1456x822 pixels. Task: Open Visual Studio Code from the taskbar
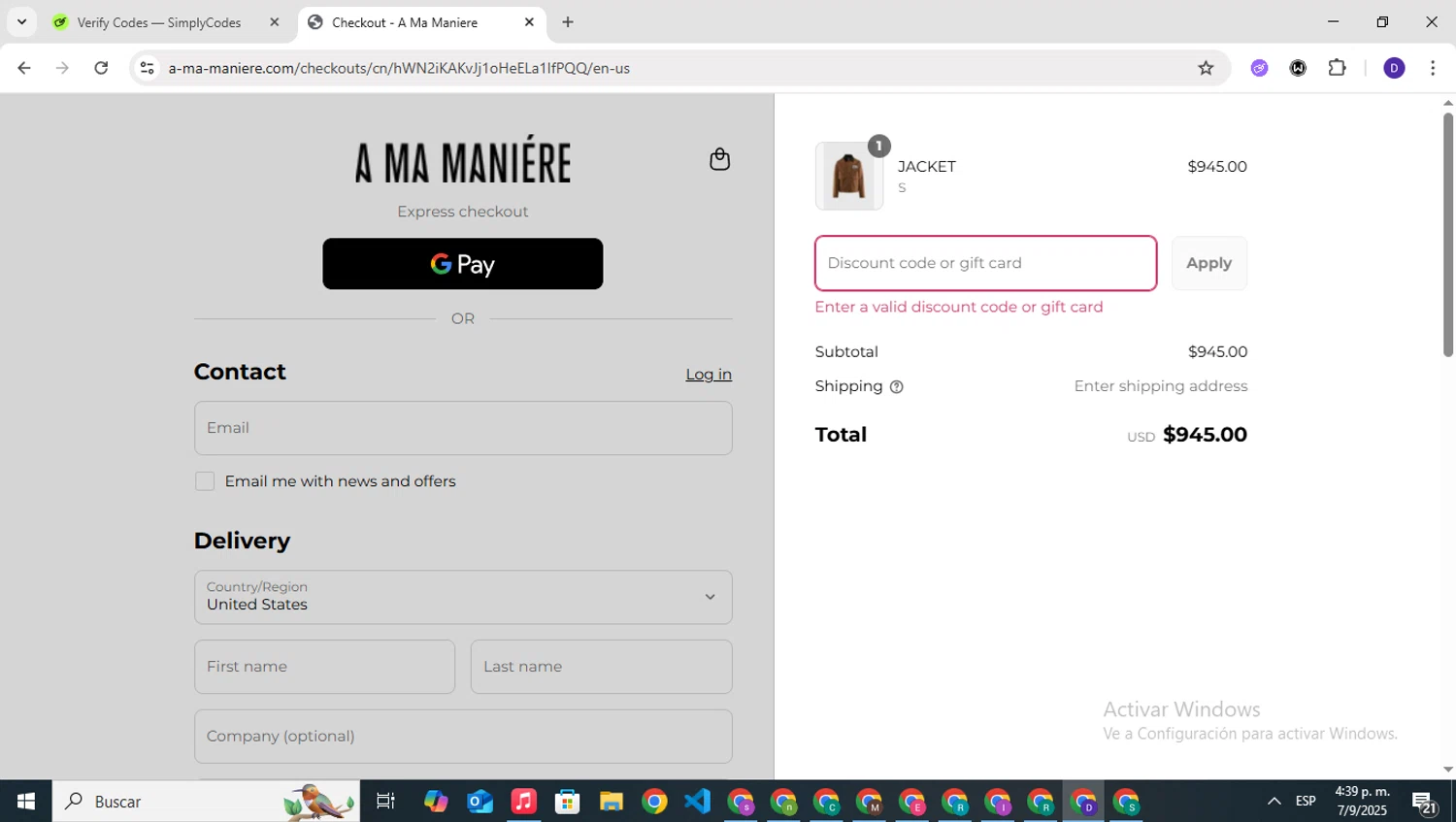pyautogui.click(x=697, y=802)
